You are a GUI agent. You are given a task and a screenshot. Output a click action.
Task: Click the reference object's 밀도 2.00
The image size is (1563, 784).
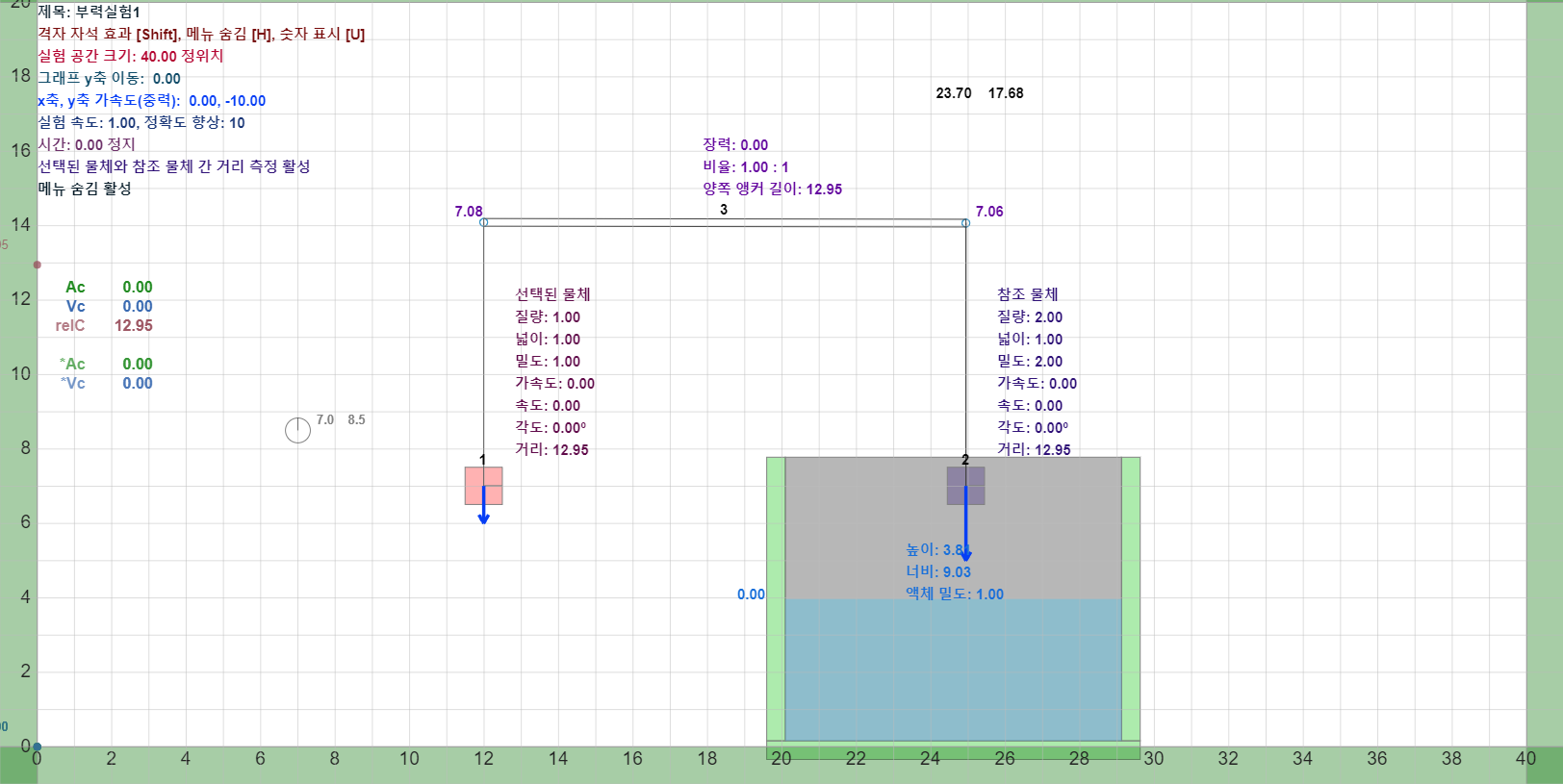point(1030,361)
